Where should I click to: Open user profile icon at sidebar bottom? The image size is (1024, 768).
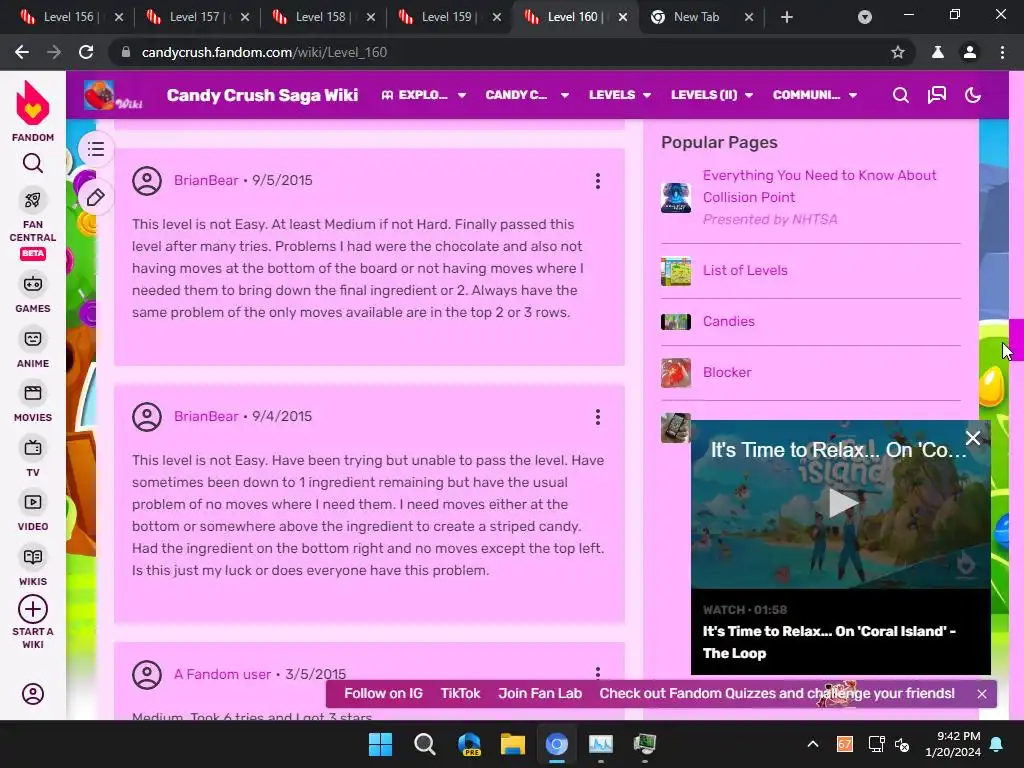click(33, 694)
